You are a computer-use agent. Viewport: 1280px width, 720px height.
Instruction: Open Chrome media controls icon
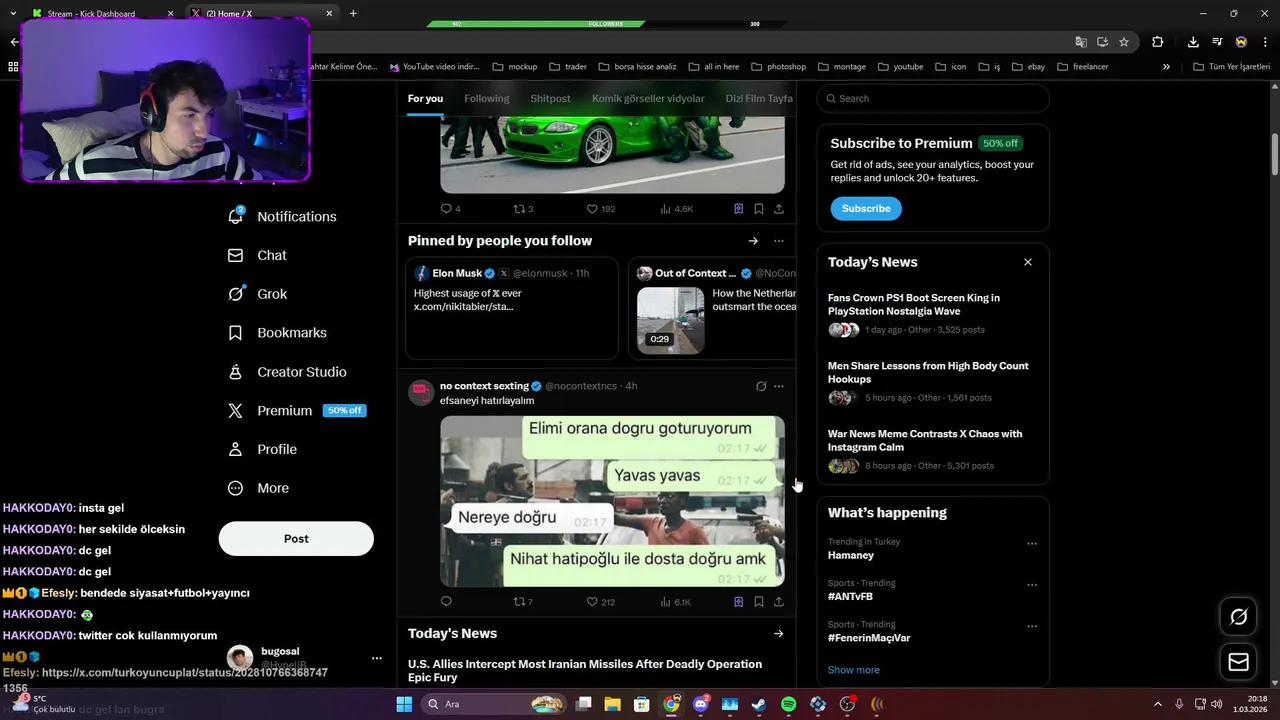(x=1217, y=42)
